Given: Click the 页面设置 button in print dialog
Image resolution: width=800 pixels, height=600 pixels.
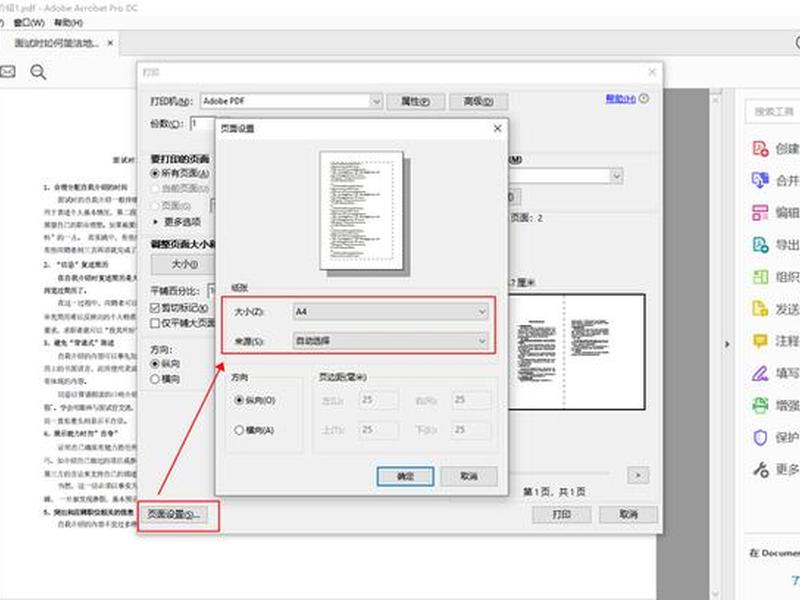Looking at the screenshot, I should 173,514.
